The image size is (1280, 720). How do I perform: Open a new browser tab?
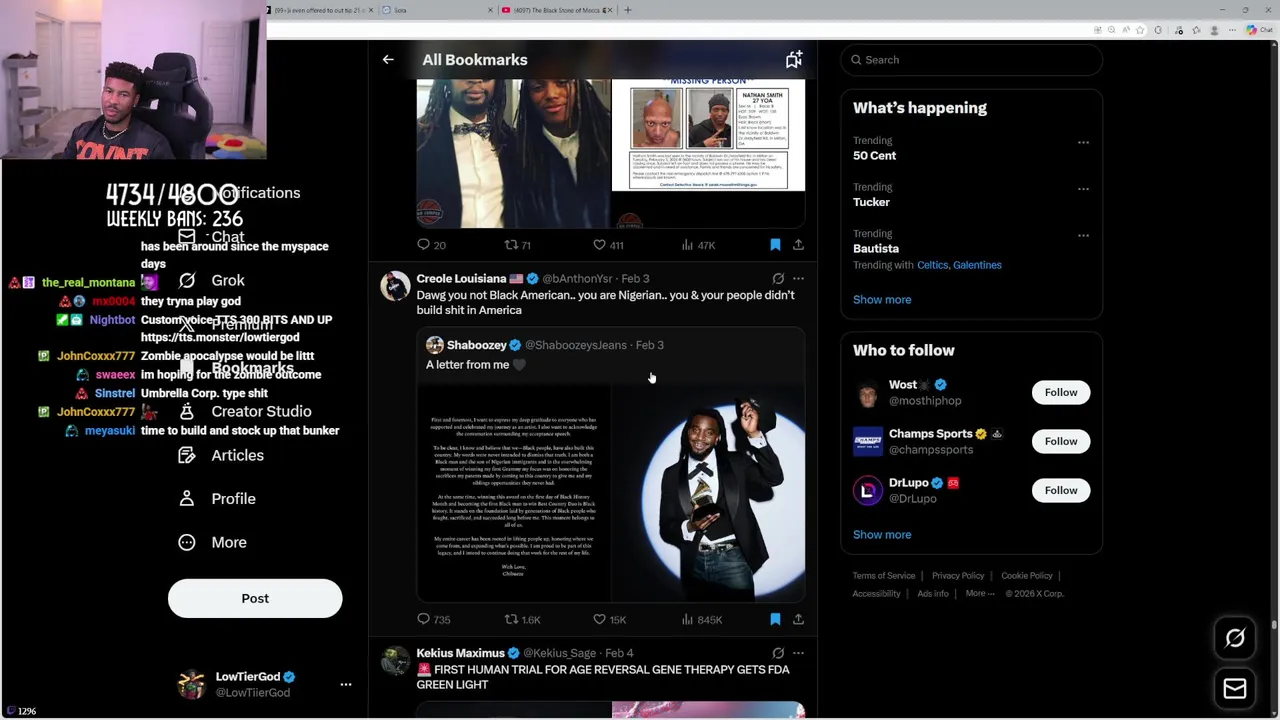point(628,10)
